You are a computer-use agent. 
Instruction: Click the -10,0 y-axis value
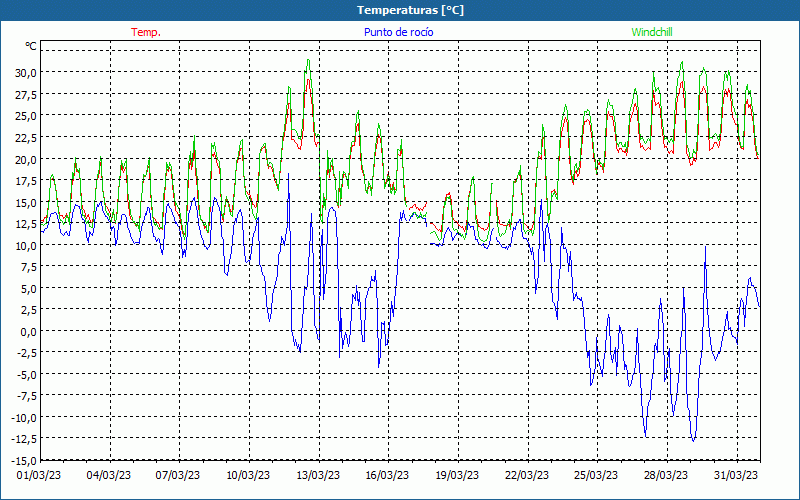[24, 418]
